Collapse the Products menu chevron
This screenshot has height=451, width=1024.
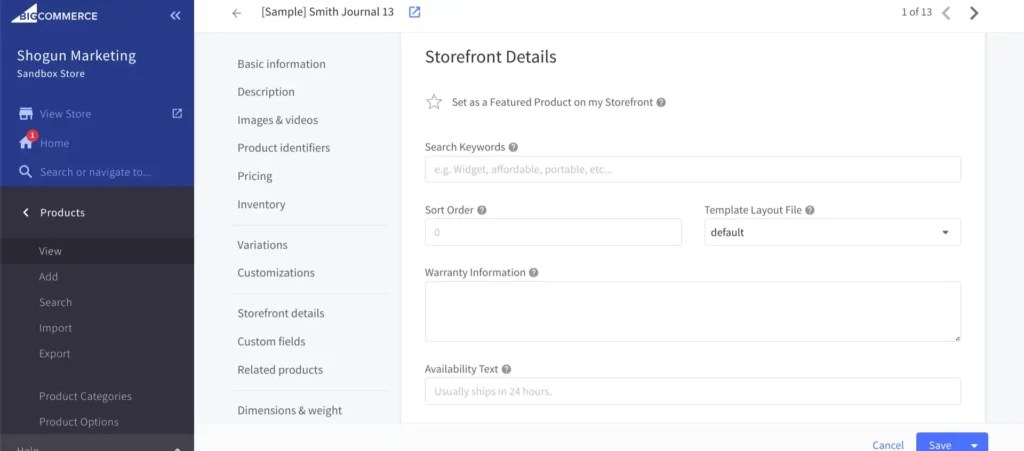coord(26,212)
